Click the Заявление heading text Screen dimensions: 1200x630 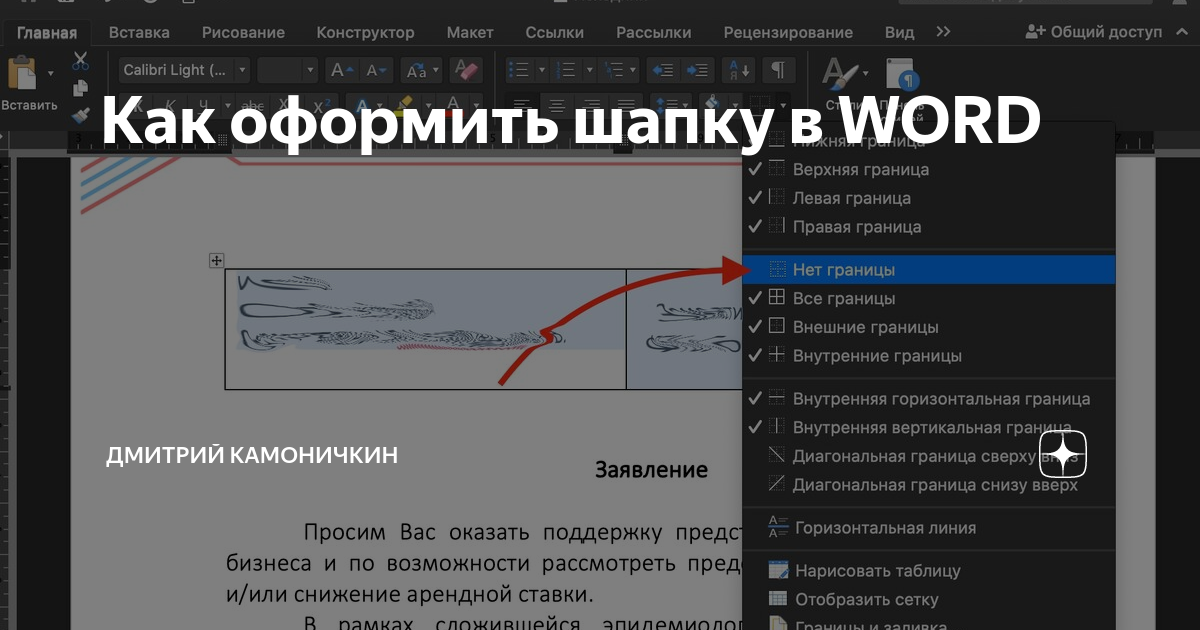pos(652,470)
